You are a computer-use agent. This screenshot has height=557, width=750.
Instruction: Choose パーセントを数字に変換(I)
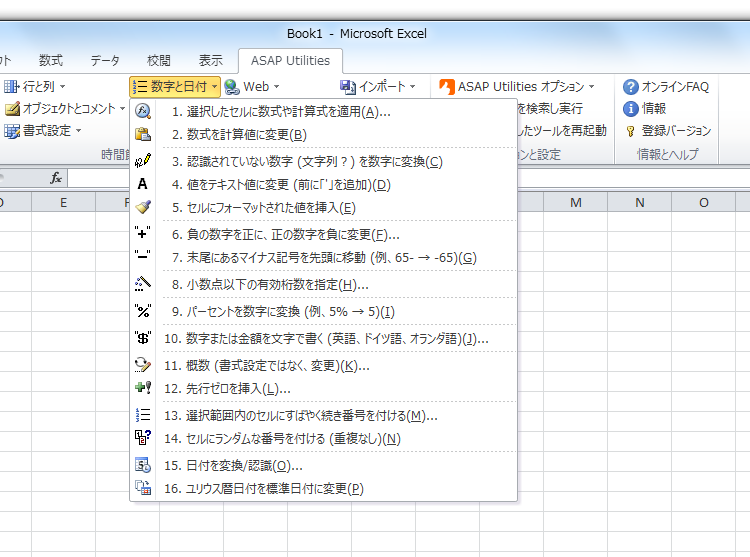click(323, 312)
